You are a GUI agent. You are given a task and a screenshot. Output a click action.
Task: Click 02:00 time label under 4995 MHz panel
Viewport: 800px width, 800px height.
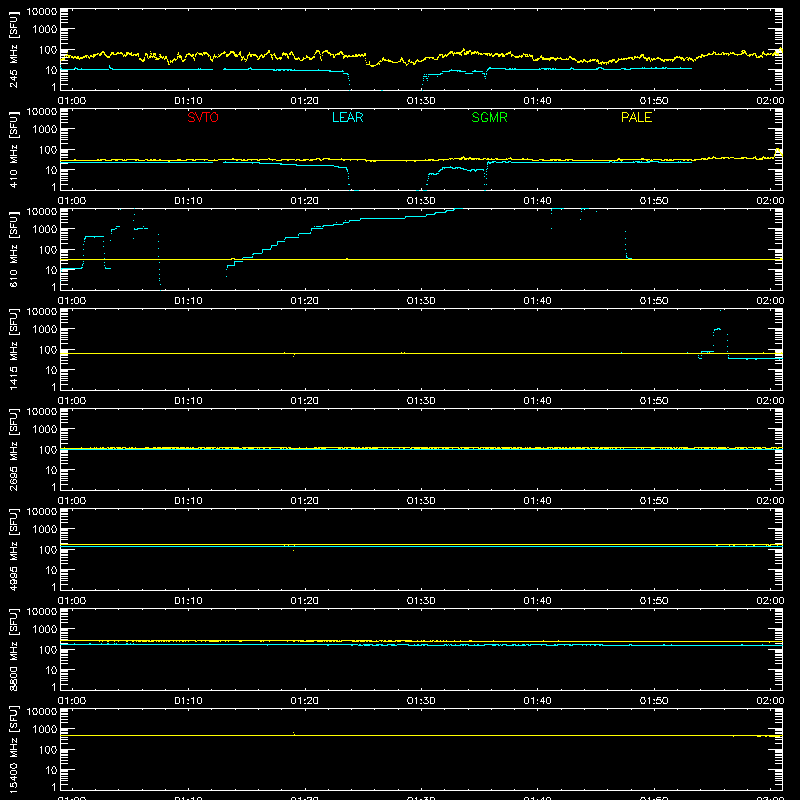coord(770,601)
